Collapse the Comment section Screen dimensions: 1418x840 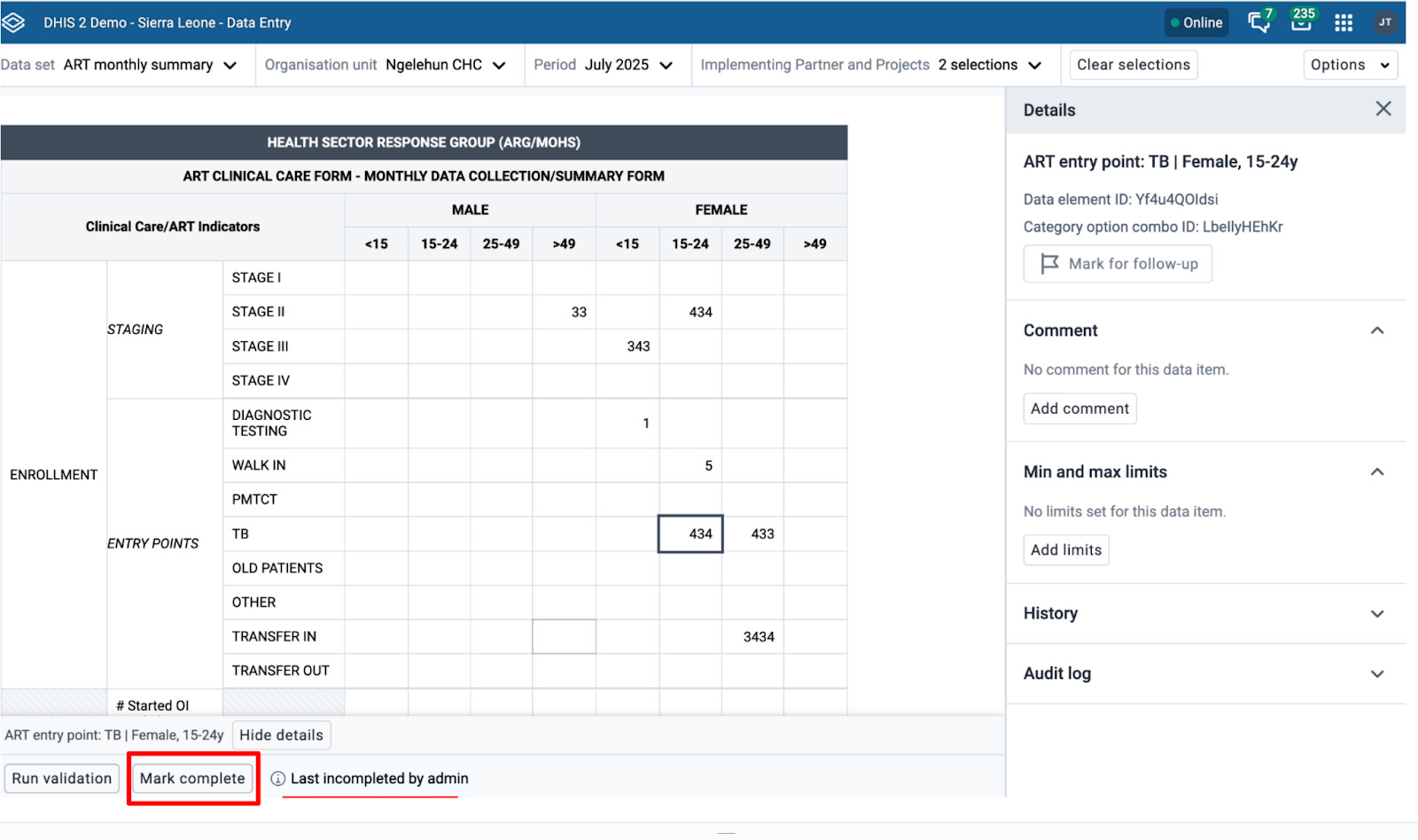[1376, 331]
